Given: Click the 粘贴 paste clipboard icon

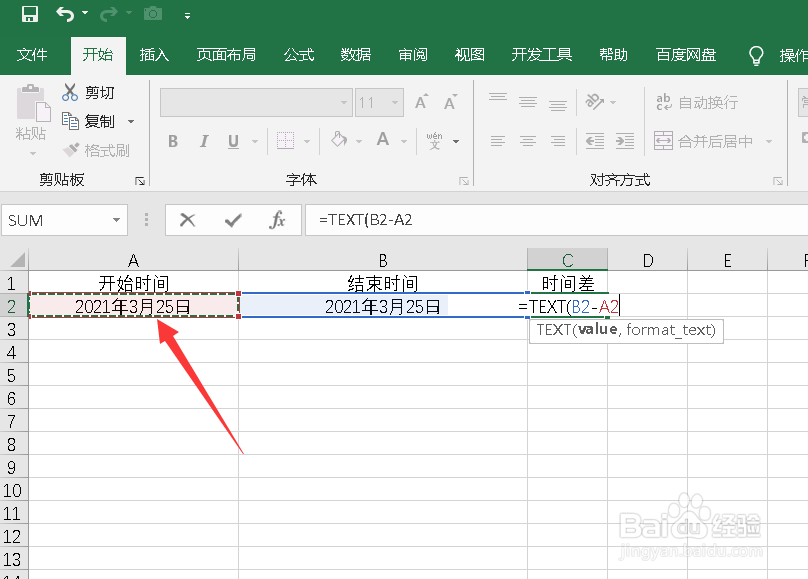Looking at the screenshot, I should 33,103.
